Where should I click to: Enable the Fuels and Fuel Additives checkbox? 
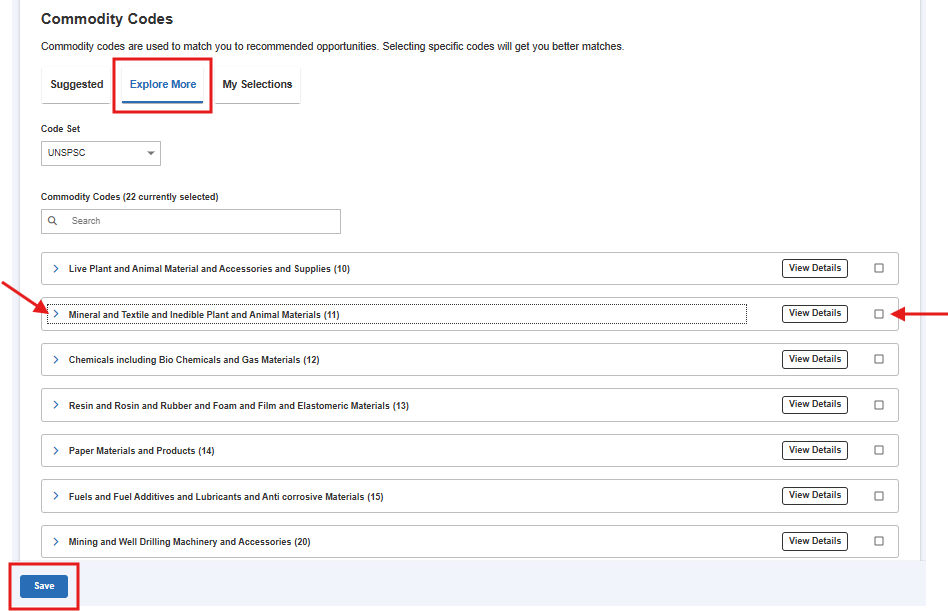878,496
